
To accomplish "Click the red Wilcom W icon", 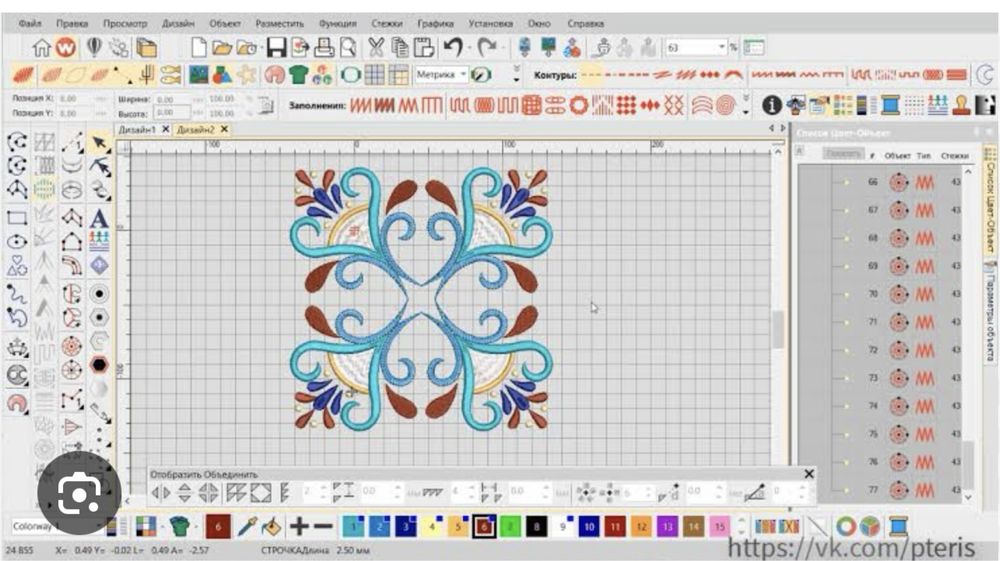I will pos(65,47).
